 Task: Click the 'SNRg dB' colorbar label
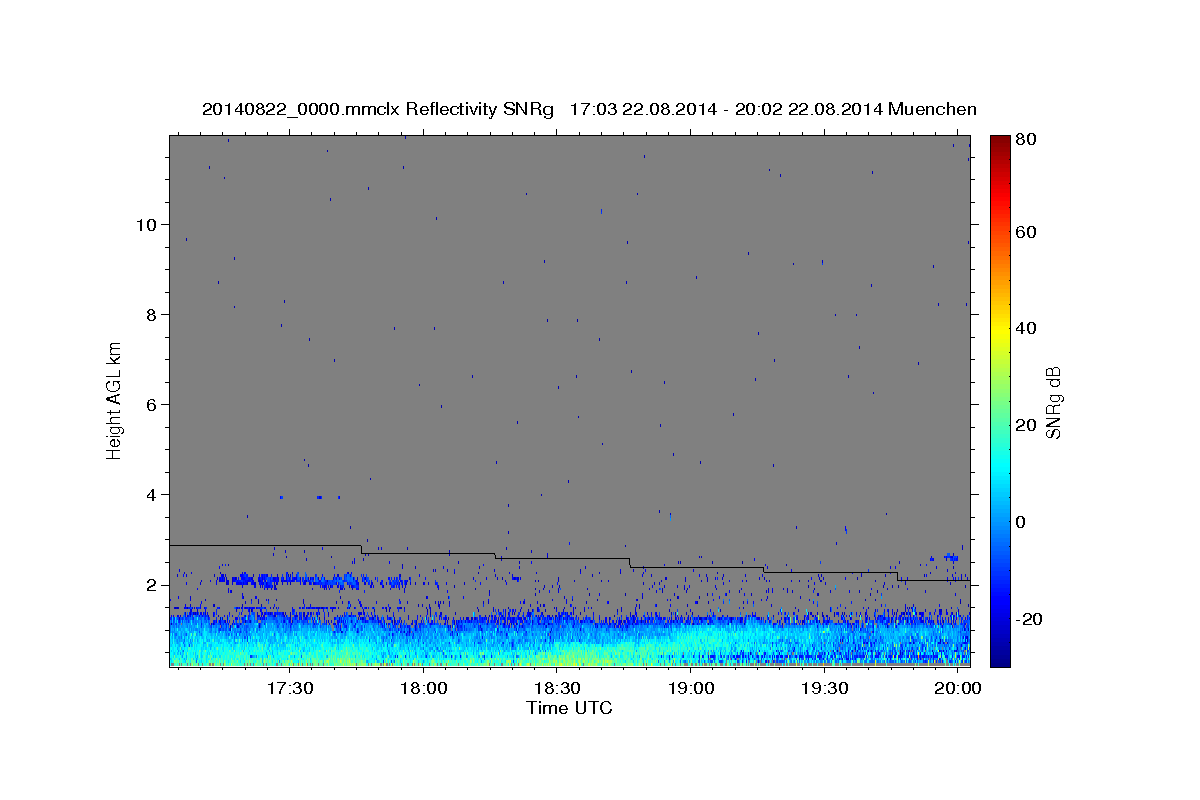coord(1053,402)
